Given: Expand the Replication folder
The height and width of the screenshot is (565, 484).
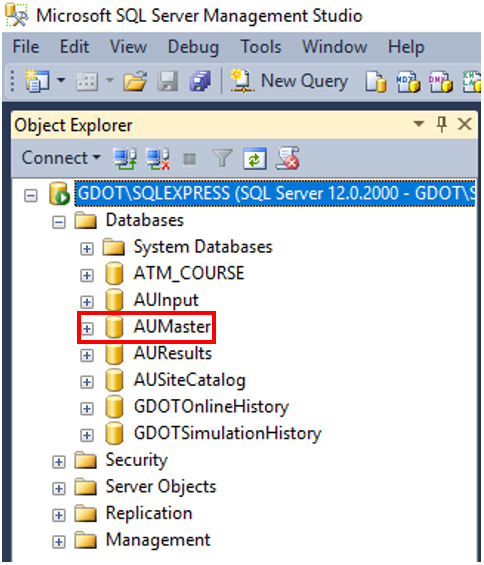Looking at the screenshot, I should [59, 515].
